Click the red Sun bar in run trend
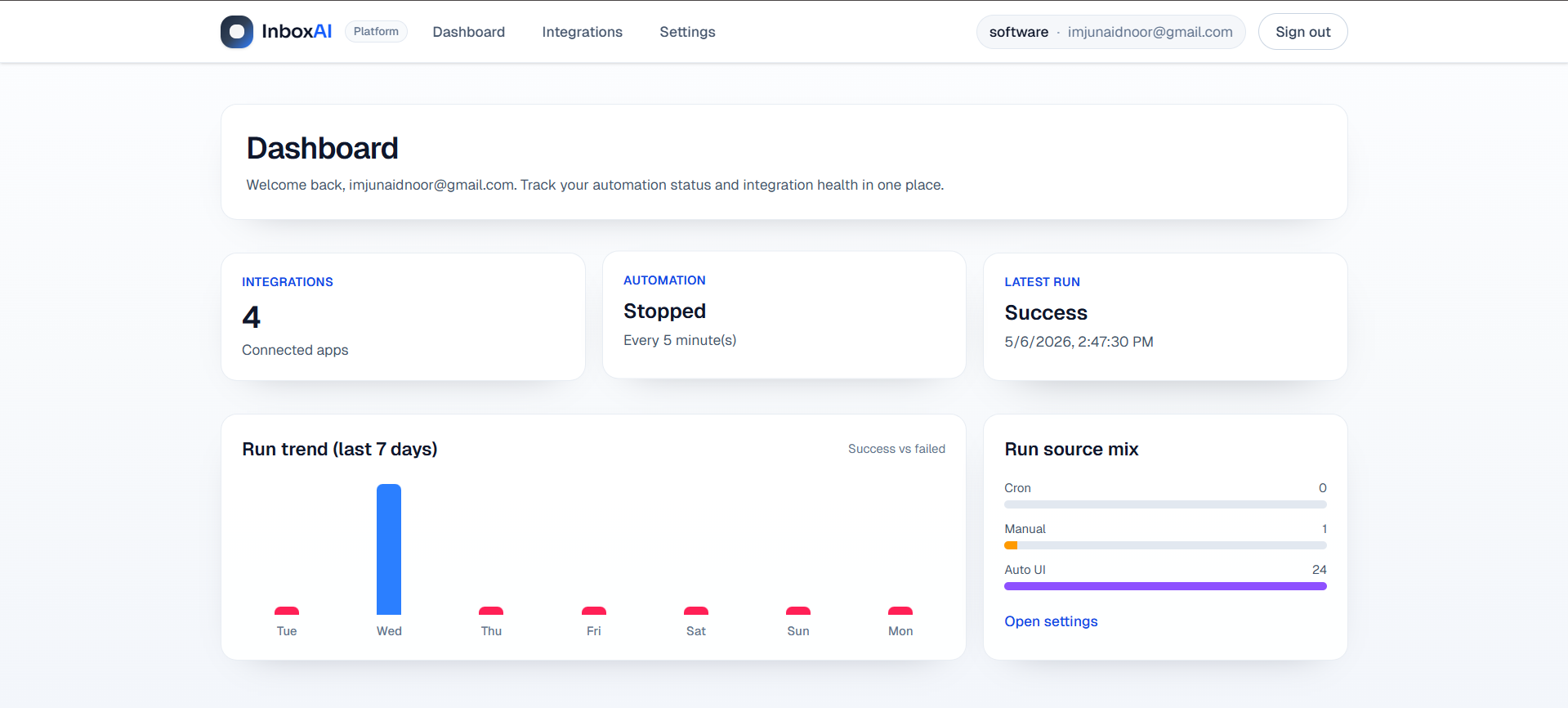 798,611
